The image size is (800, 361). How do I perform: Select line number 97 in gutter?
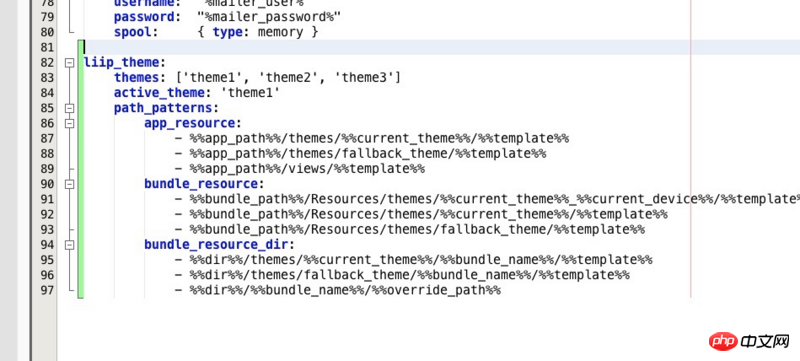46,291
